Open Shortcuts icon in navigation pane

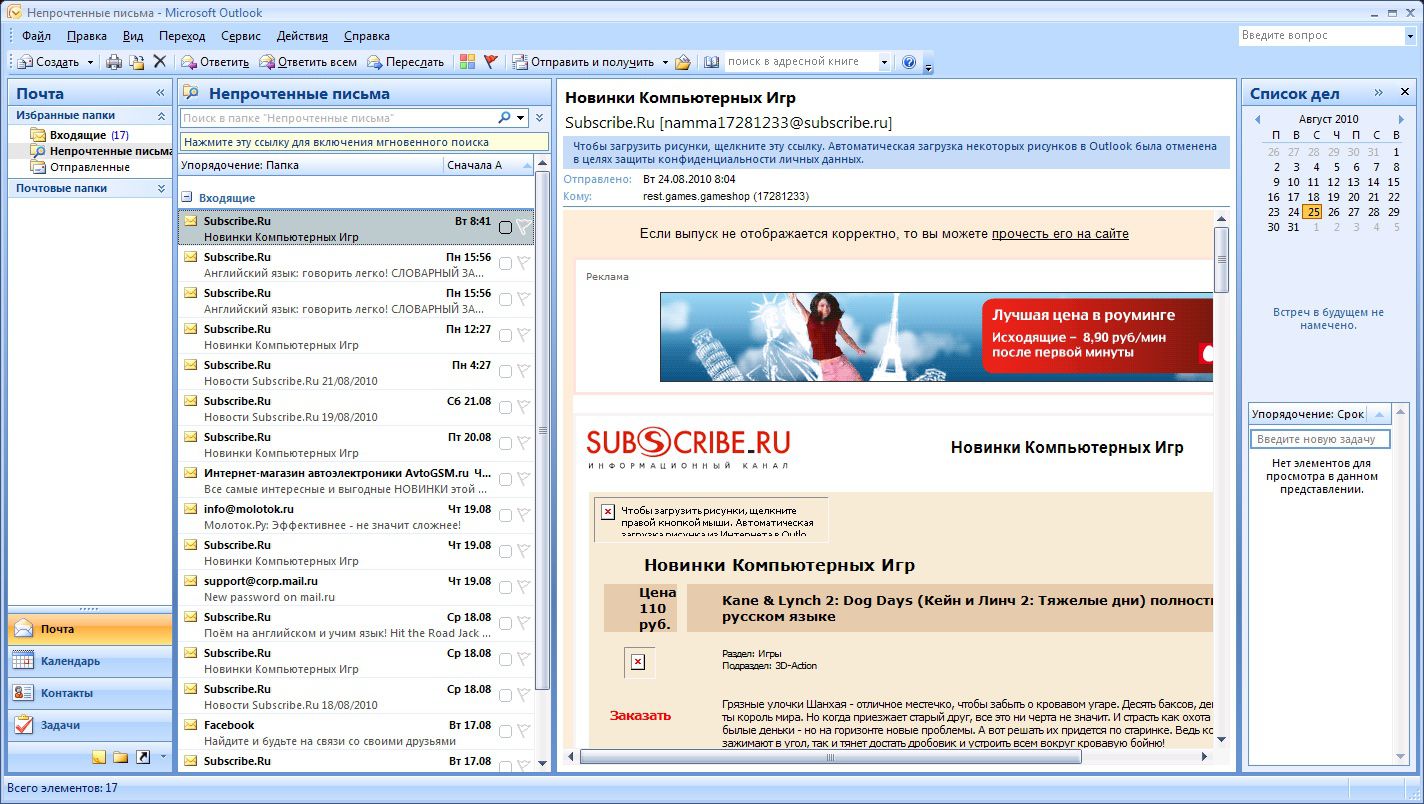click(143, 757)
